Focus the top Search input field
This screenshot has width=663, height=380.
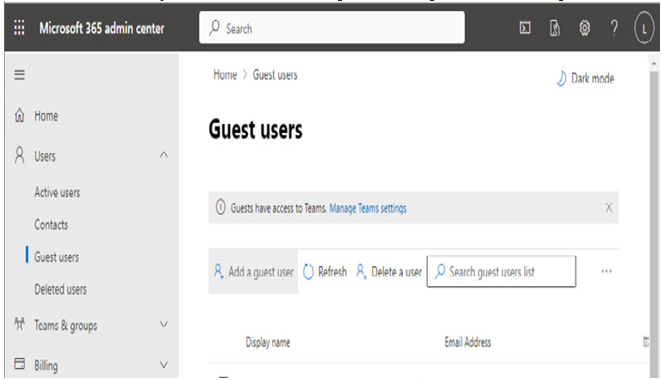pyautogui.click(x=332, y=28)
